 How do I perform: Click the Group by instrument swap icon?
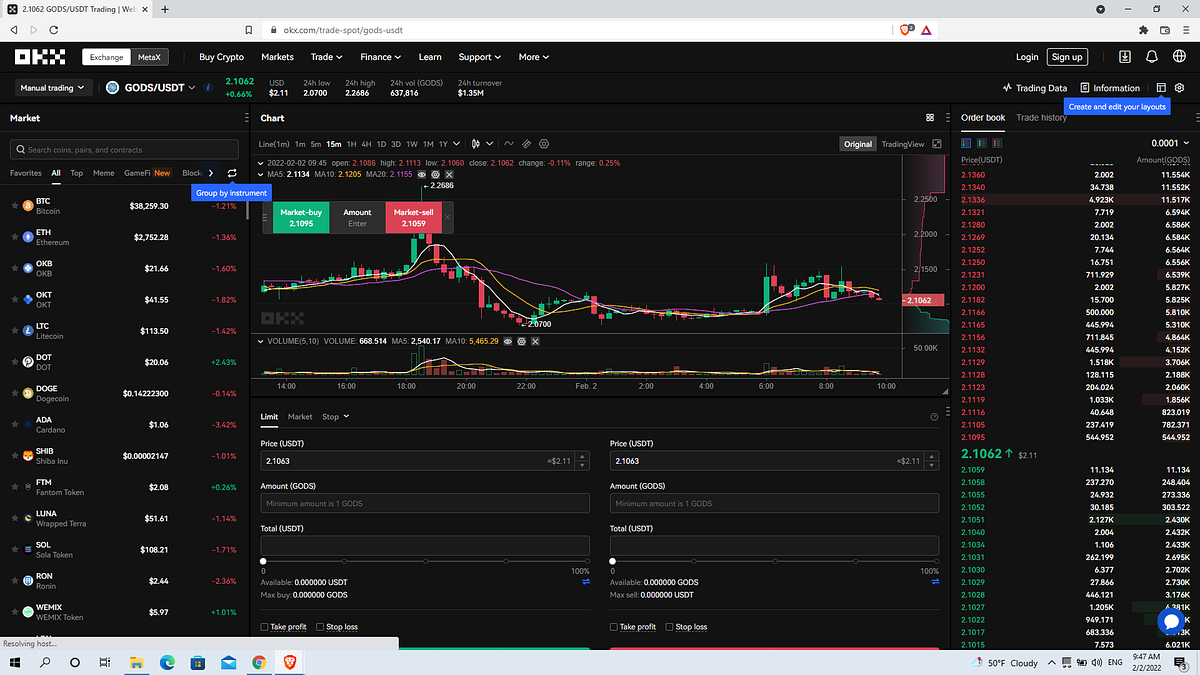point(232,173)
